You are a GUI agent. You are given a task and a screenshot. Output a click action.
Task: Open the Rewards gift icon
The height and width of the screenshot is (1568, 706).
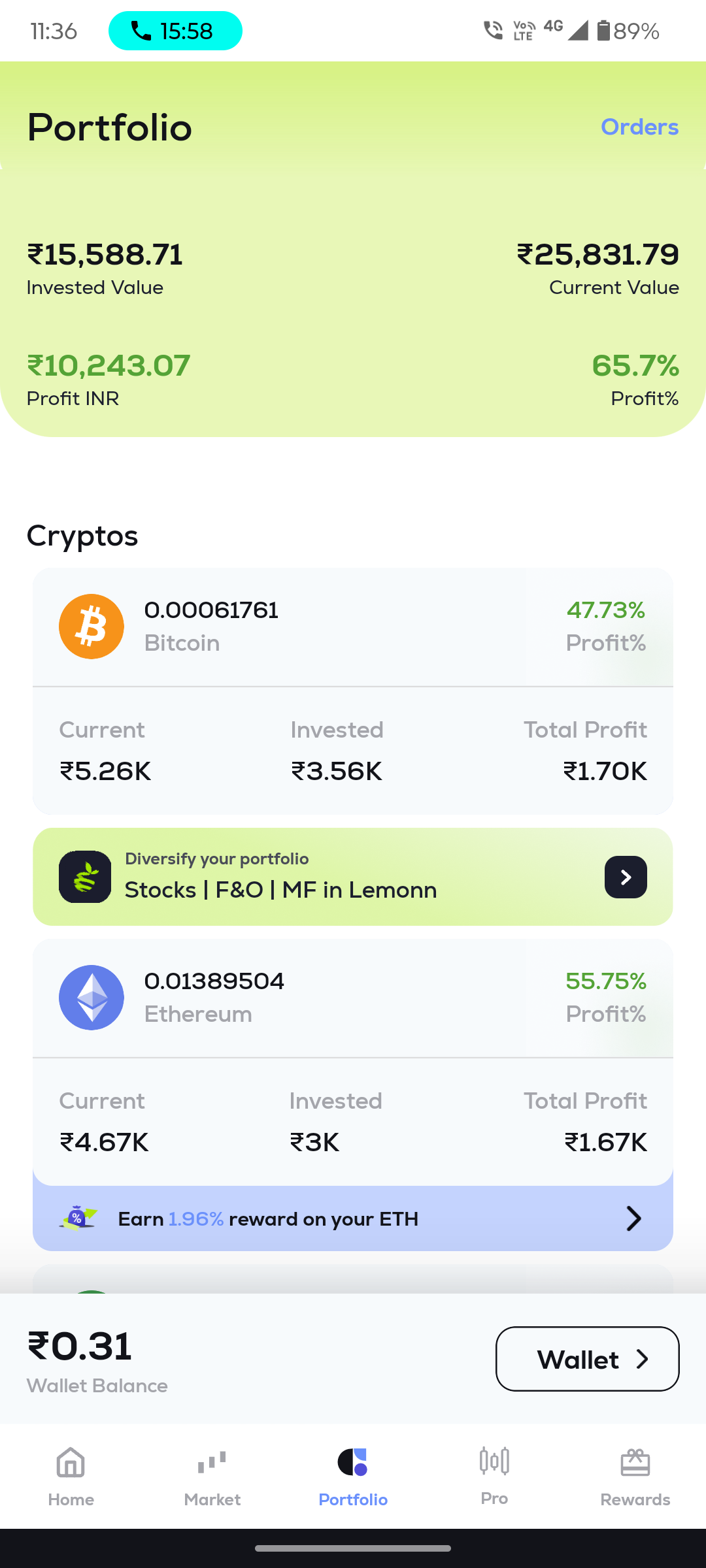click(635, 1463)
